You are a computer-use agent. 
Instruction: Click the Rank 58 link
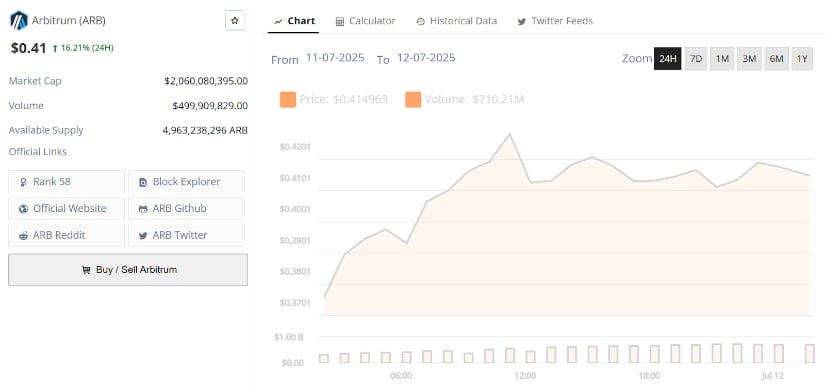click(x=66, y=182)
